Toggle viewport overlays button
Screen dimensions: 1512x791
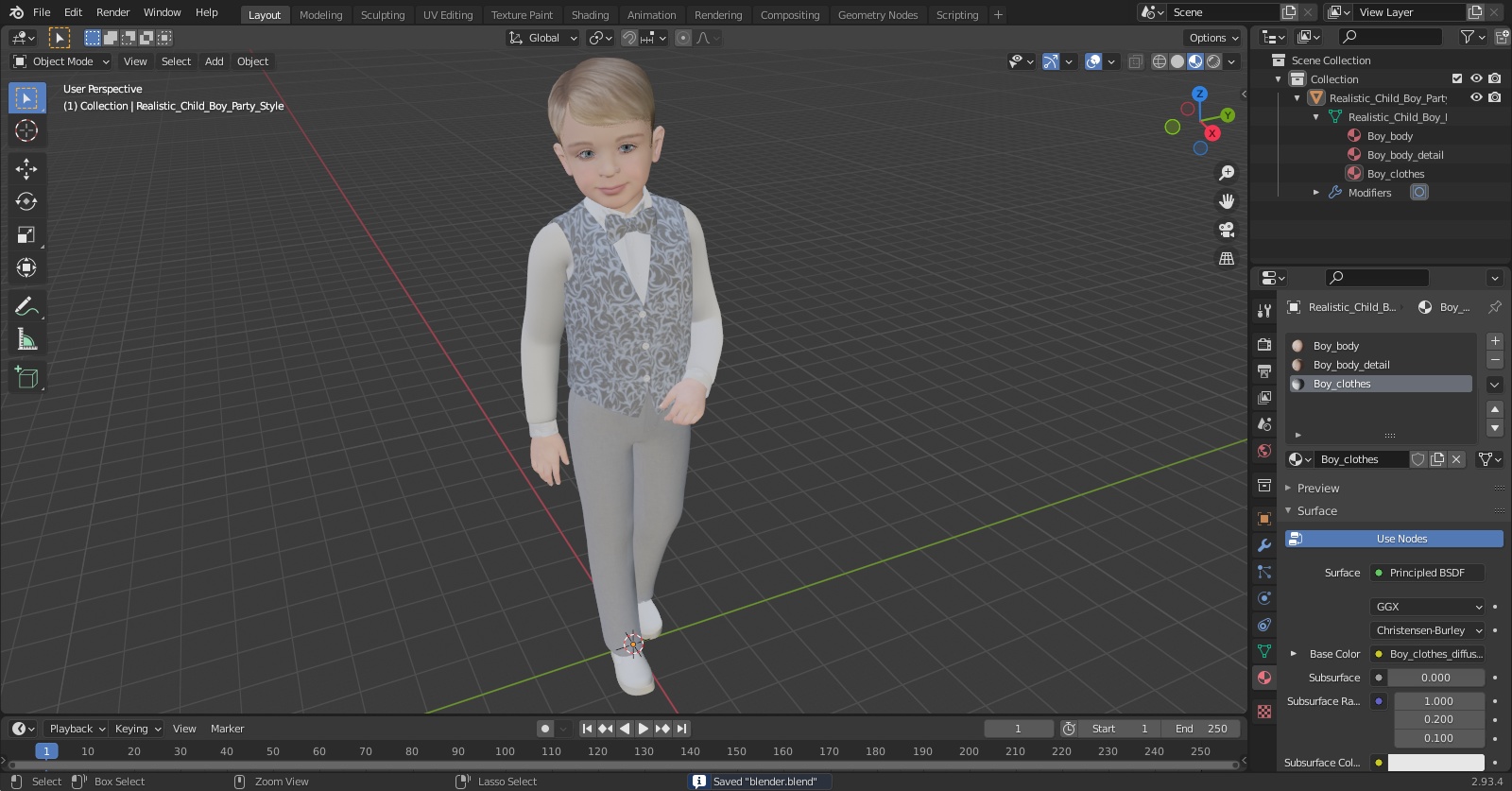1093,61
